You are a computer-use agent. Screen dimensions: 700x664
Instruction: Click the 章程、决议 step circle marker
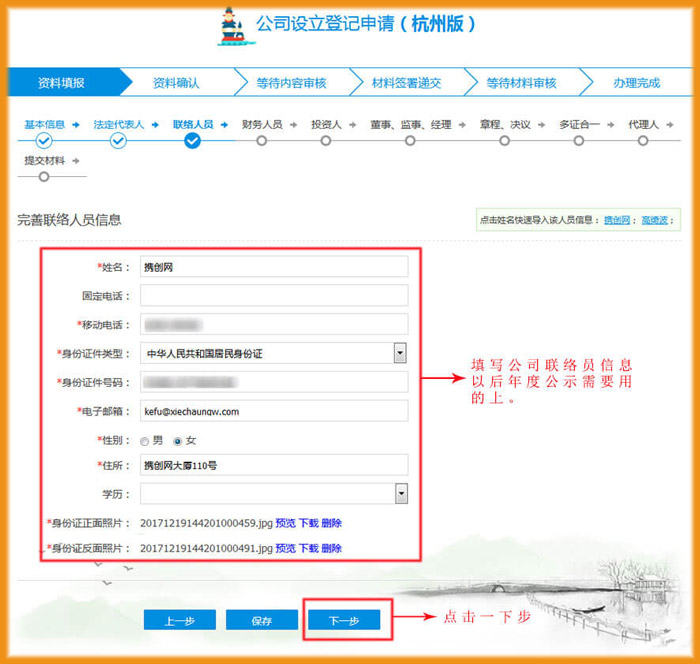505,141
